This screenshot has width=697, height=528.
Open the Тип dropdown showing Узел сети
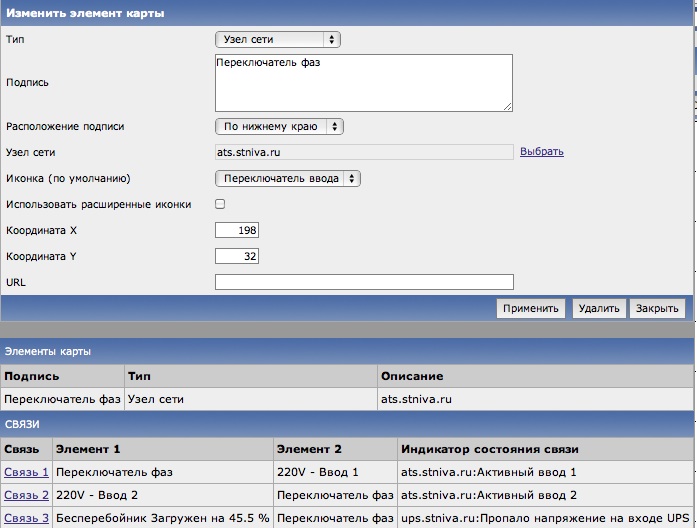(278, 40)
